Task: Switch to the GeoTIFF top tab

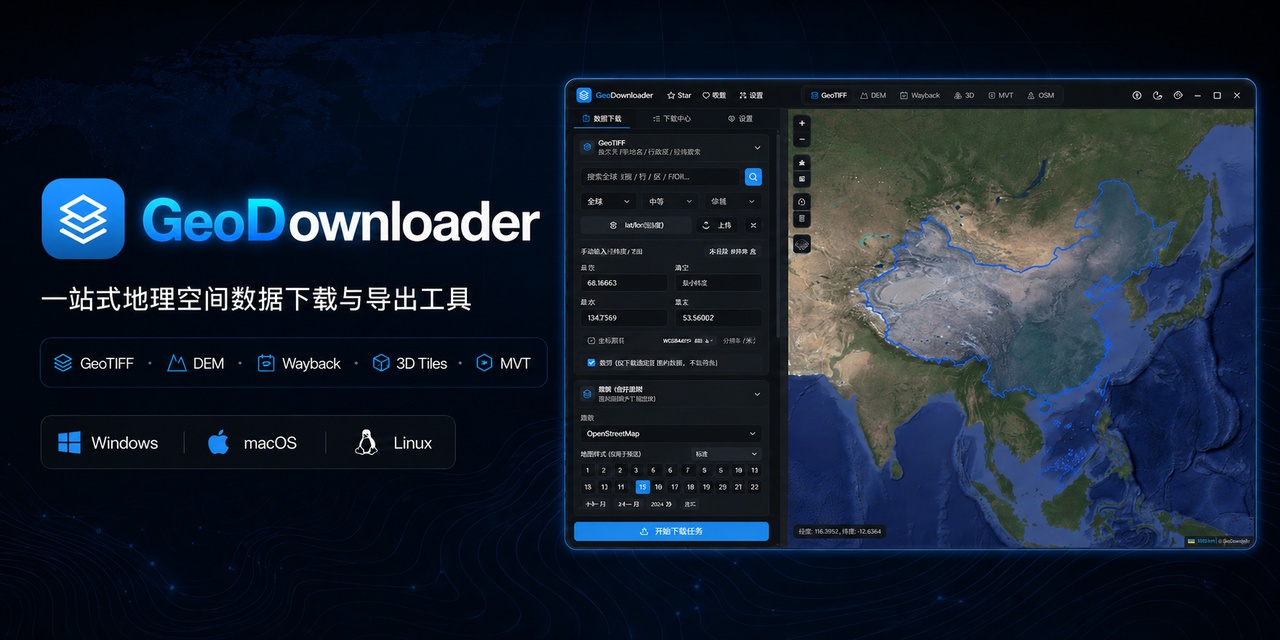Action: pos(828,96)
